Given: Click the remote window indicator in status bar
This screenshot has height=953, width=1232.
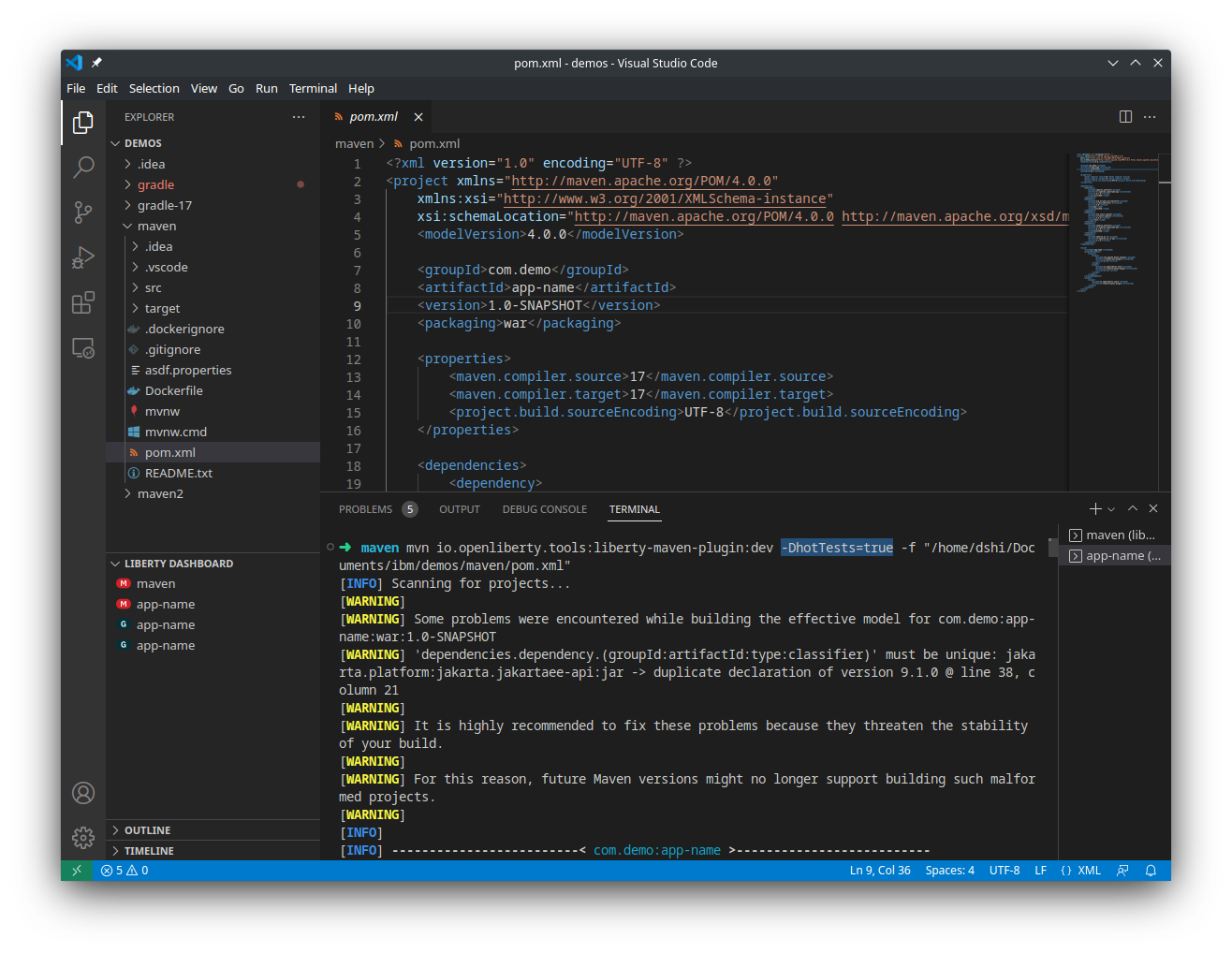Looking at the screenshot, I should (x=77, y=871).
